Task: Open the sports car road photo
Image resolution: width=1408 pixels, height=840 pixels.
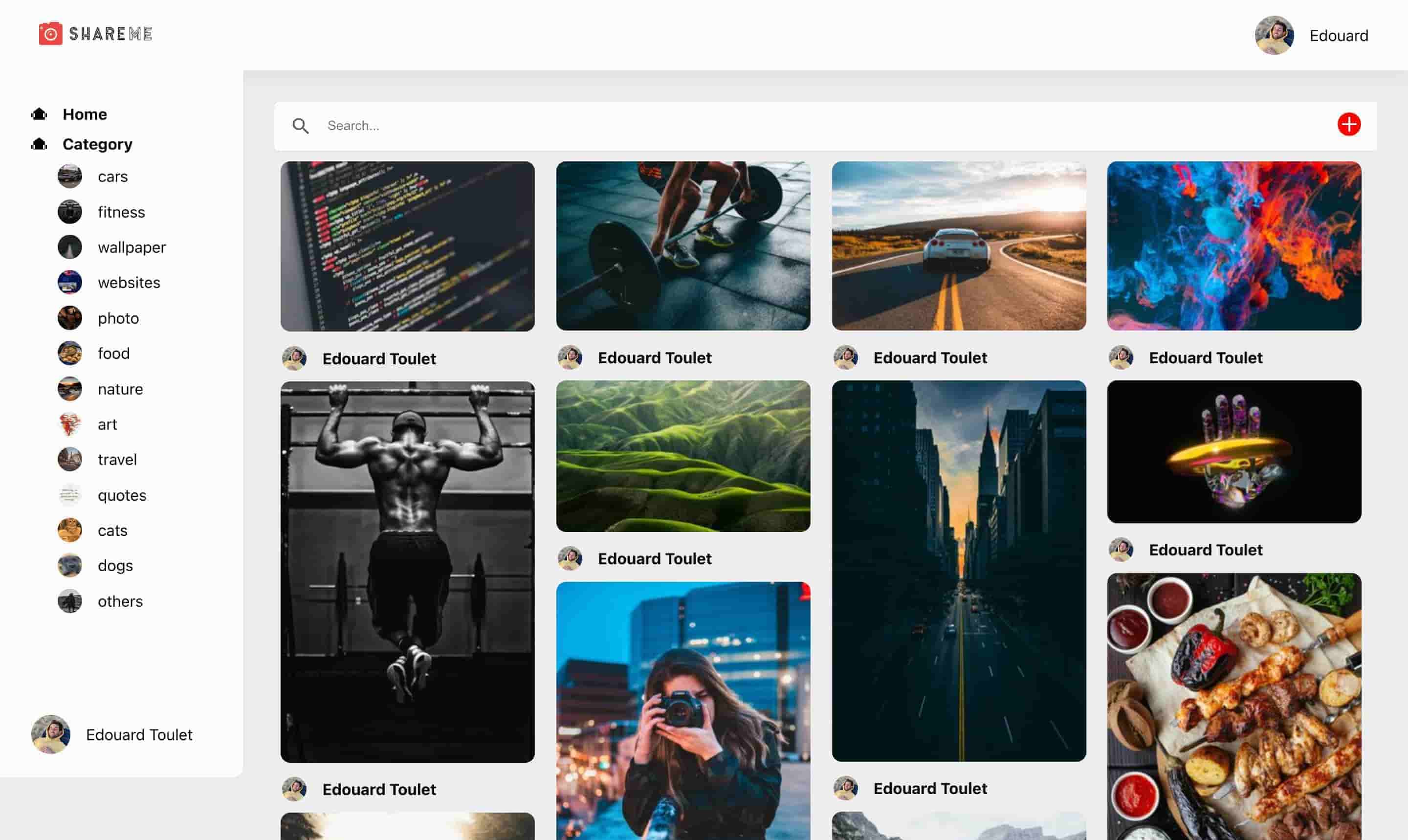Action: [959, 246]
